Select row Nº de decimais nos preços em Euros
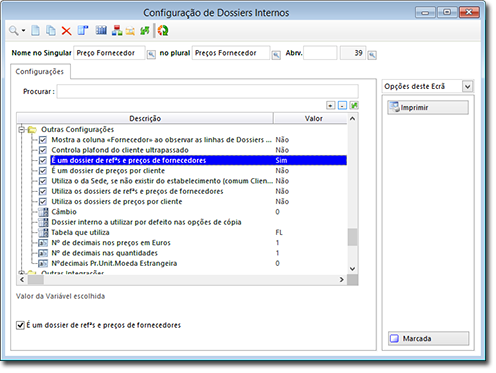The height and width of the screenshot is (373, 496). (x=111, y=243)
